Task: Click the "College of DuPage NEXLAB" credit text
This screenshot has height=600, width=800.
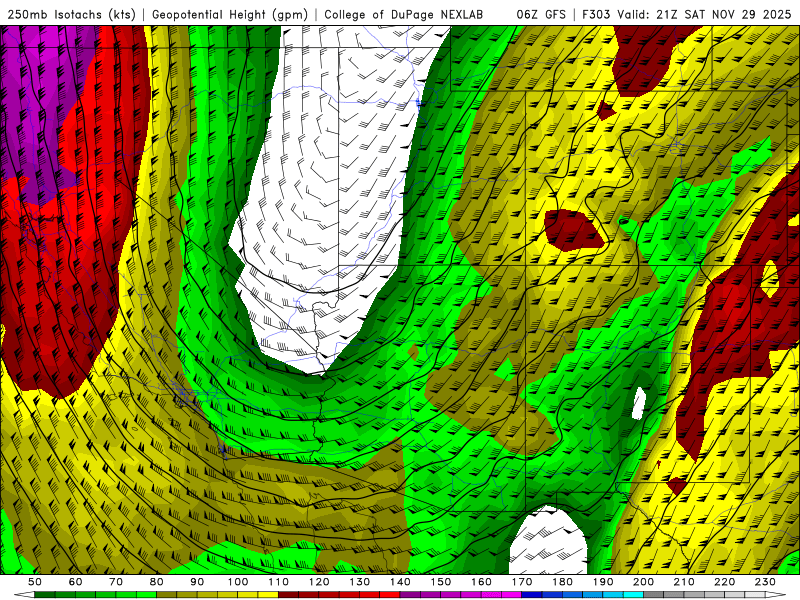Action: click(403, 14)
